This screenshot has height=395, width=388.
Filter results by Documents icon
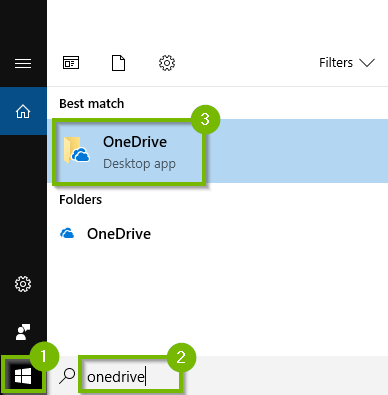118,63
